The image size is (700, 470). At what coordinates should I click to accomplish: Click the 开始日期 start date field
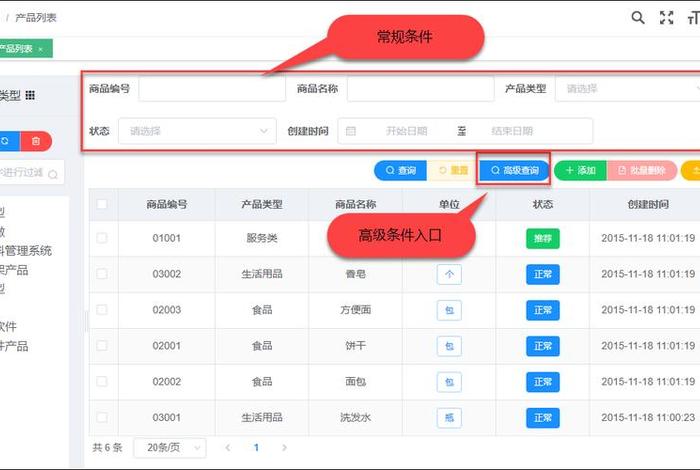(406, 131)
